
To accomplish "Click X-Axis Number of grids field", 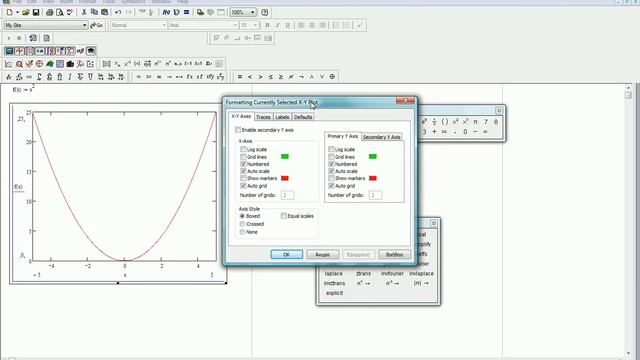I will (287, 196).
